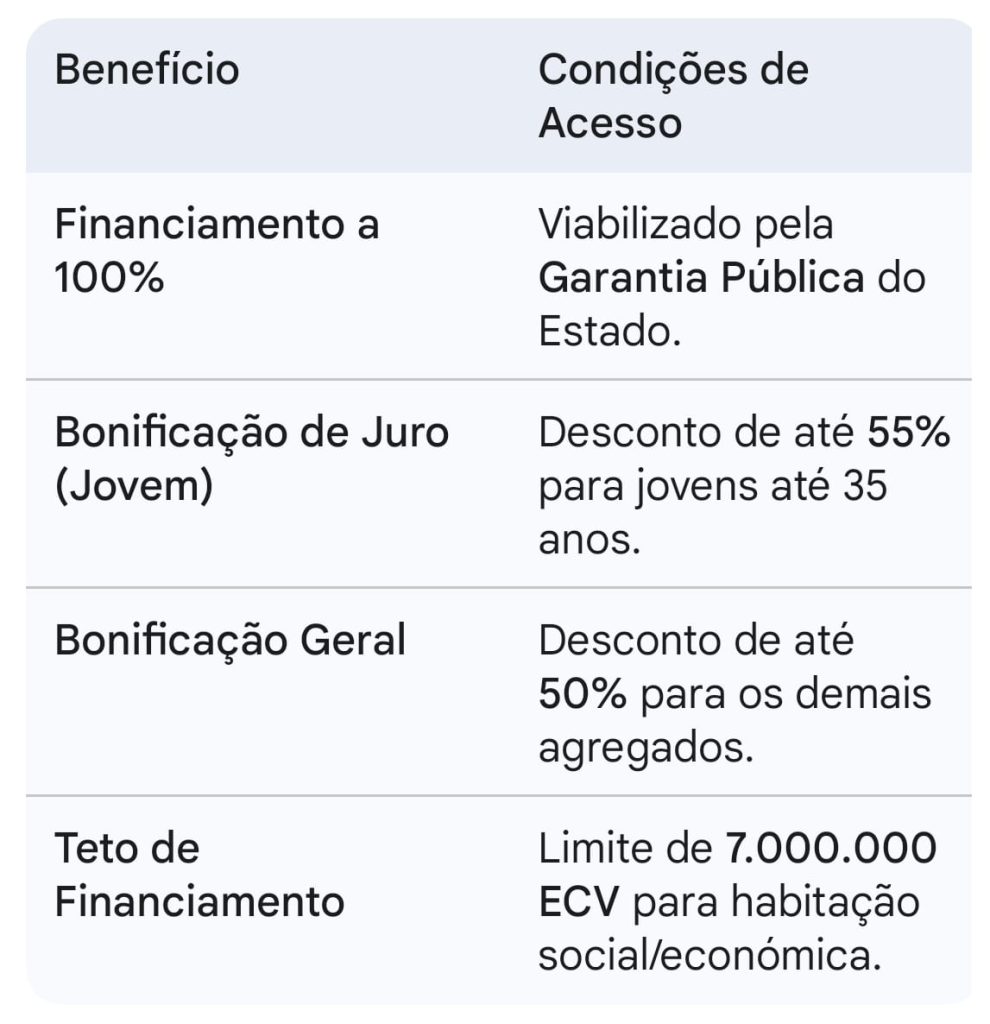Click the "(Jovem)" text
The width and height of the screenshot is (990, 1024).
tap(133, 488)
